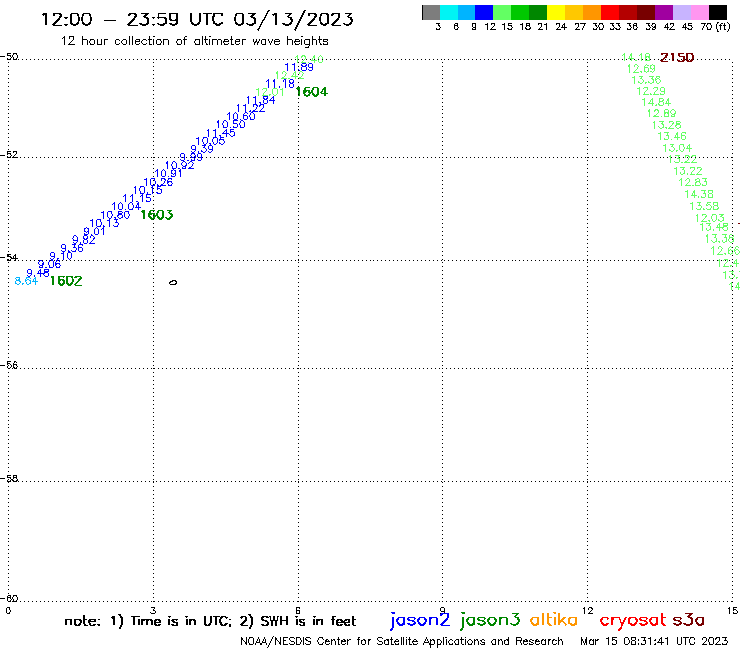Click the 1604 pass time label
Screen dimensions: 740x650
(311, 92)
